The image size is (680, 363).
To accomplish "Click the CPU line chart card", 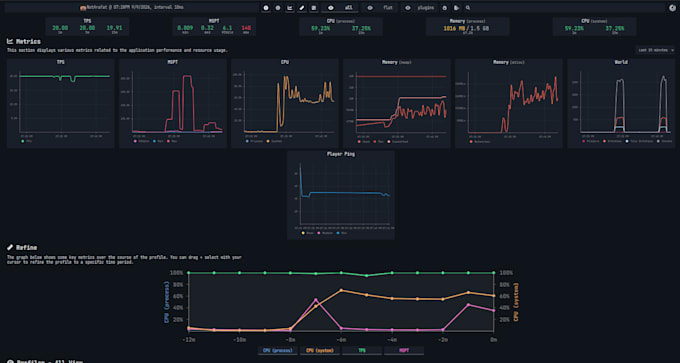I will pos(285,103).
